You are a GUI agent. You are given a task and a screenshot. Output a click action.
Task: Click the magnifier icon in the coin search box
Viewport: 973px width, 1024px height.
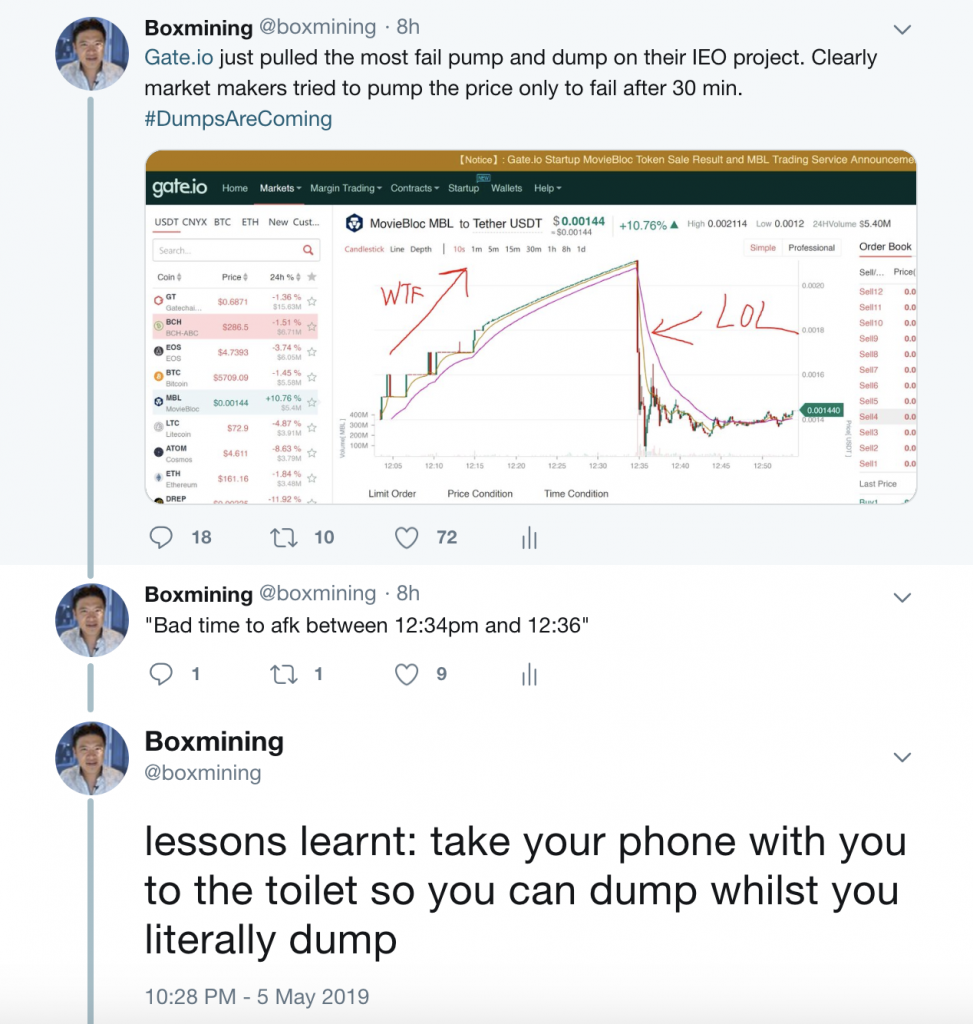(309, 250)
